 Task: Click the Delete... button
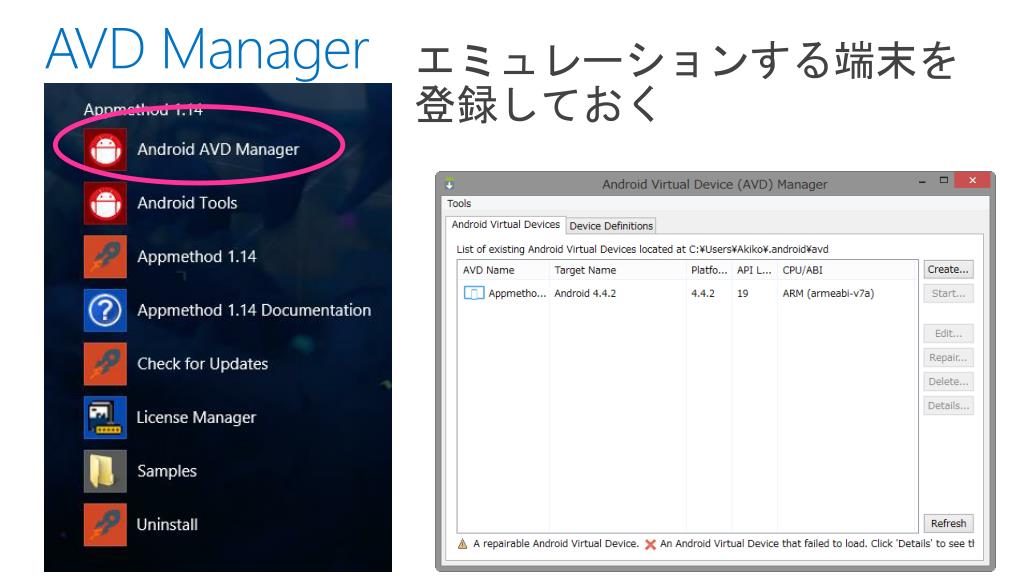coord(948,382)
